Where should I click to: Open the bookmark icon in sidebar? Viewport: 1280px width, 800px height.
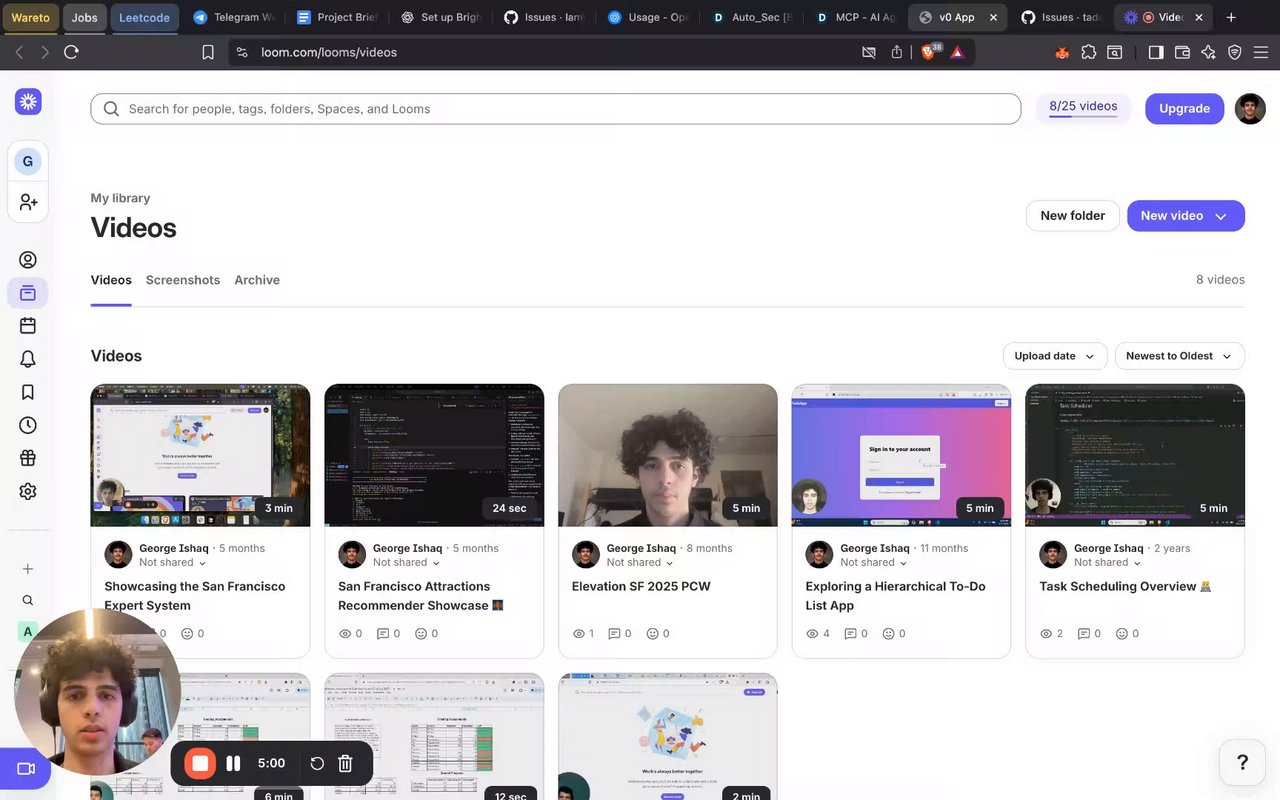[28, 392]
